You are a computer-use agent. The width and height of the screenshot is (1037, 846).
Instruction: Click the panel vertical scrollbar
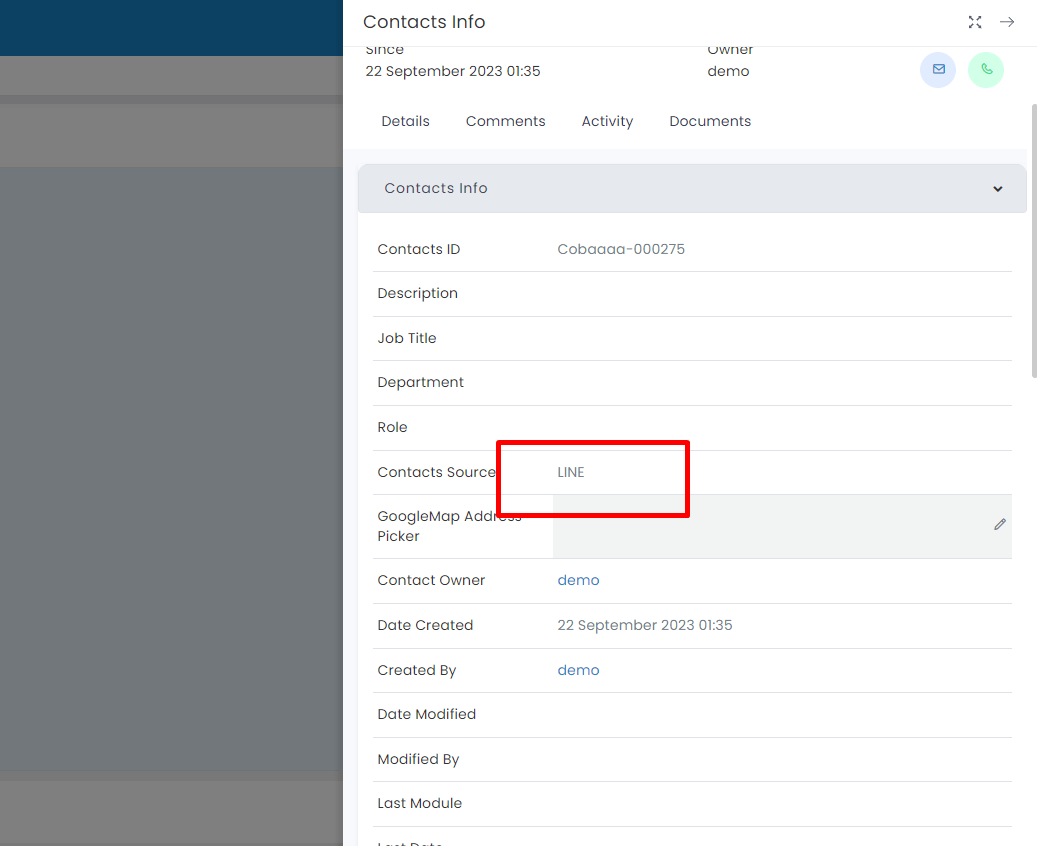pyautogui.click(x=1033, y=241)
